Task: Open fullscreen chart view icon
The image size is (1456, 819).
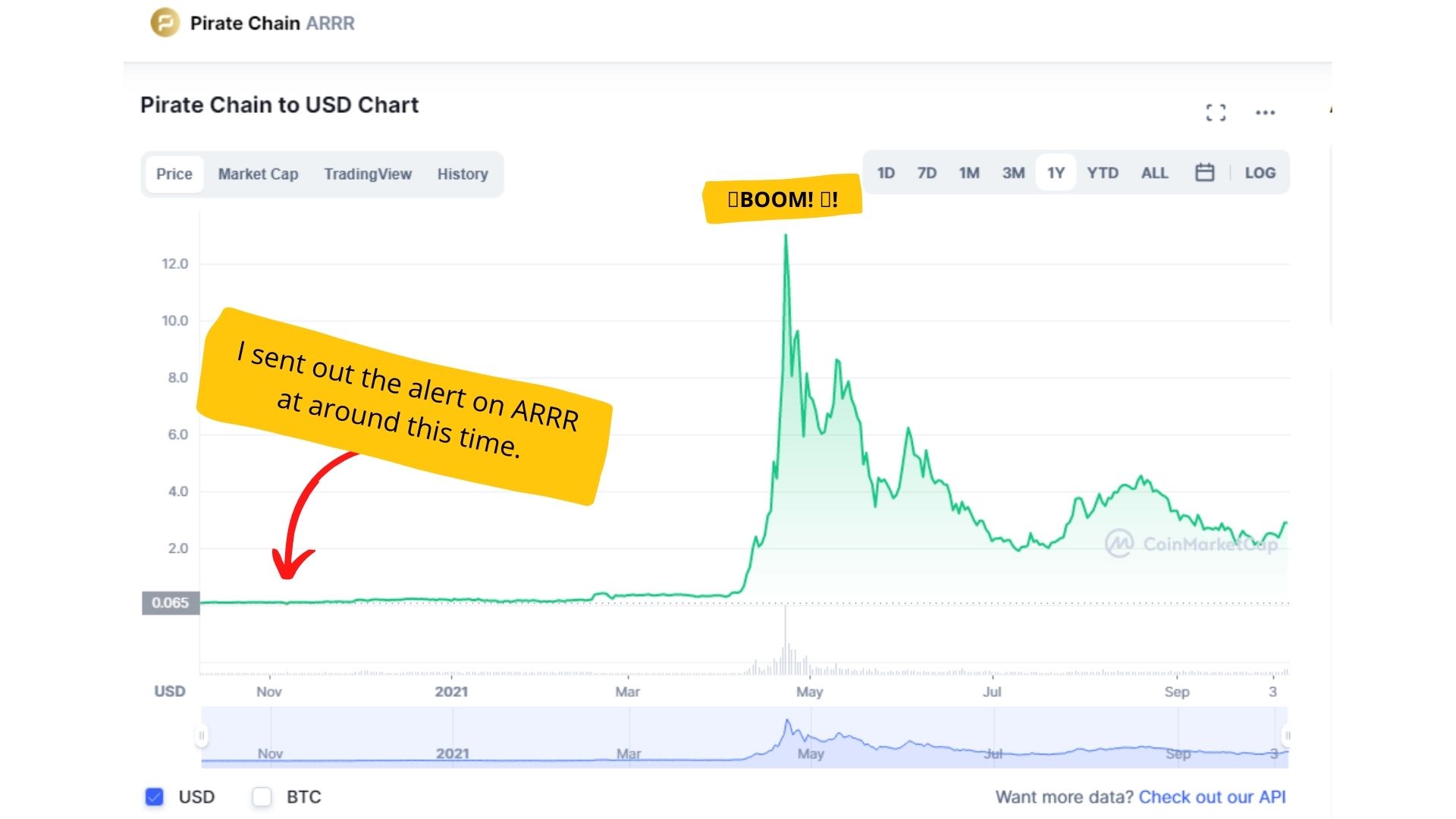Action: pyautogui.click(x=1216, y=113)
